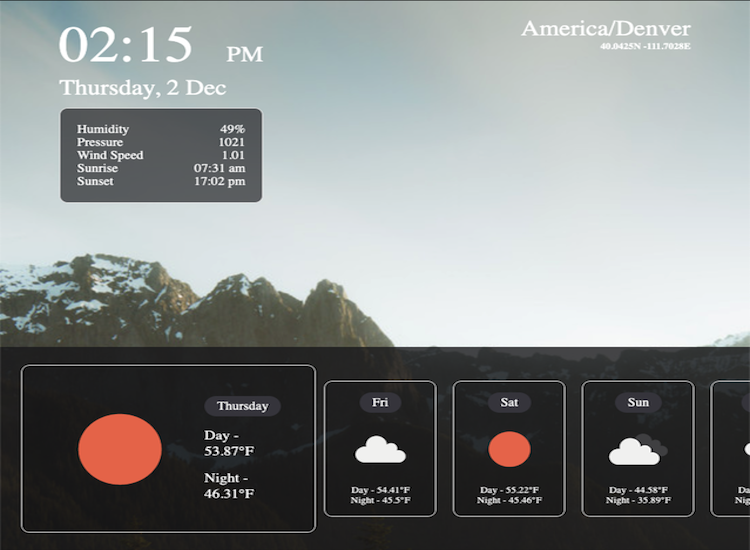The height and width of the screenshot is (550, 750).
Task: Click the America/Denver timezone title
Action: [x=606, y=29]
